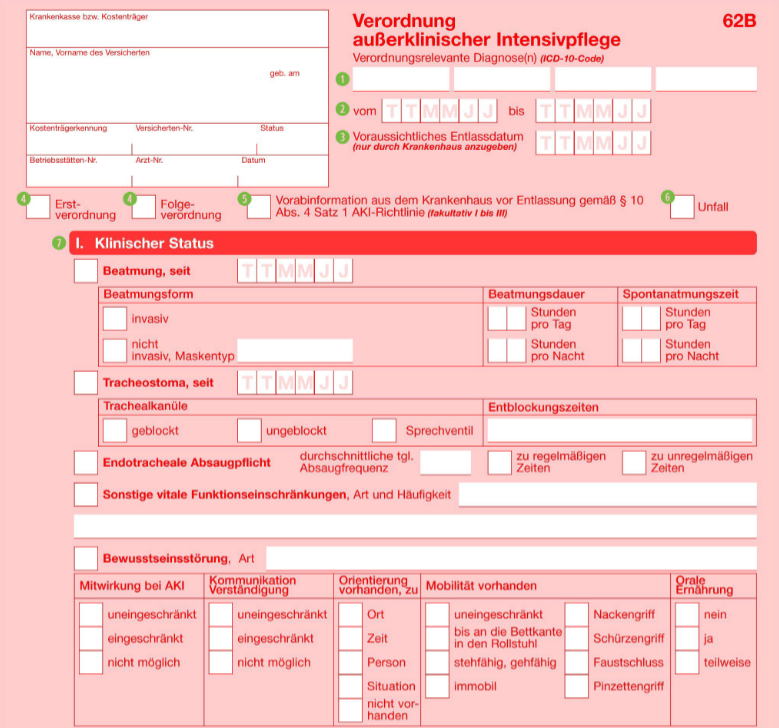Screen dimensions: 779x728
Task: Check the Nackengriff box
Action: click(x=577, y=614)
